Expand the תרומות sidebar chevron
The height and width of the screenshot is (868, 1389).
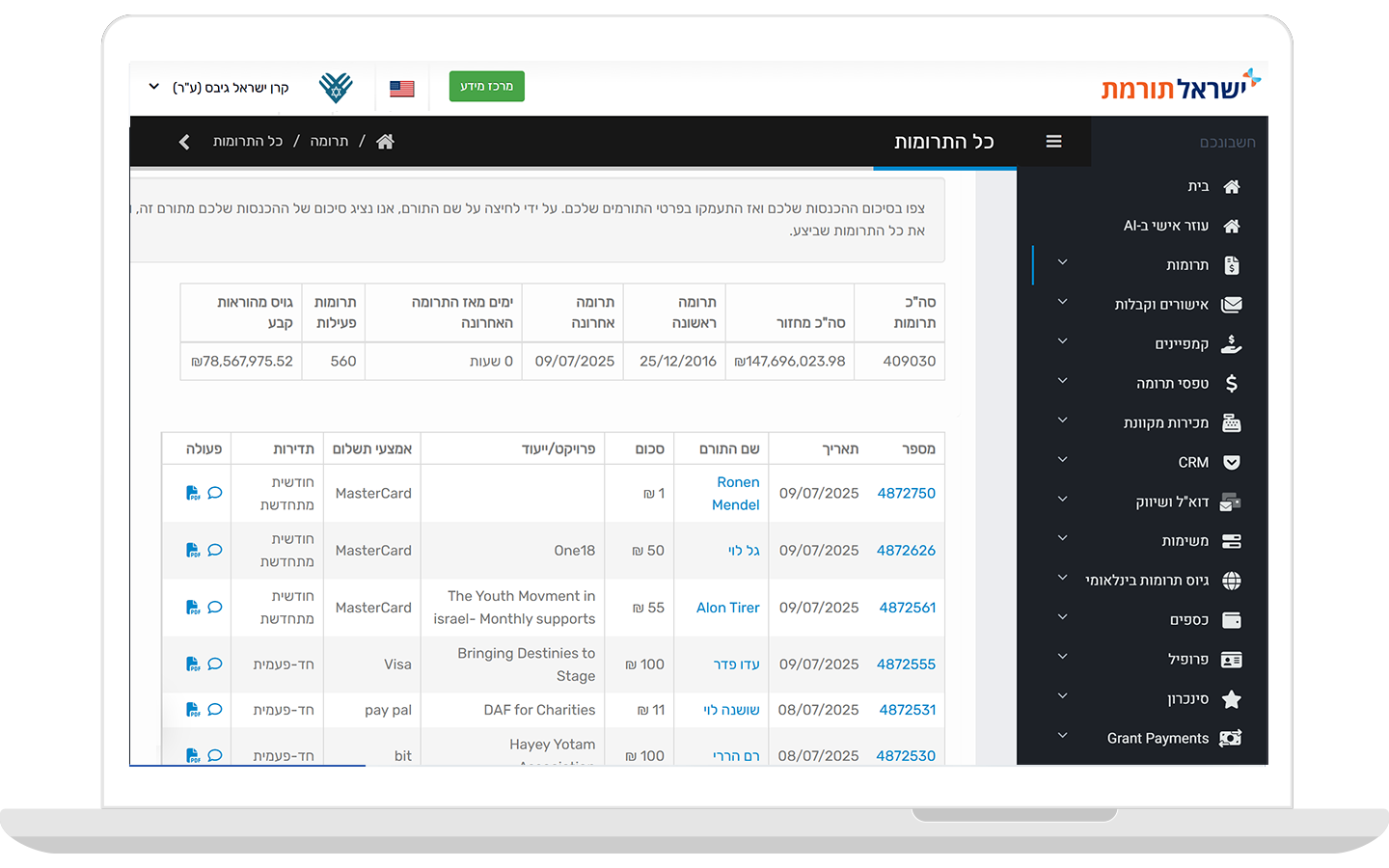point(1063,262)
